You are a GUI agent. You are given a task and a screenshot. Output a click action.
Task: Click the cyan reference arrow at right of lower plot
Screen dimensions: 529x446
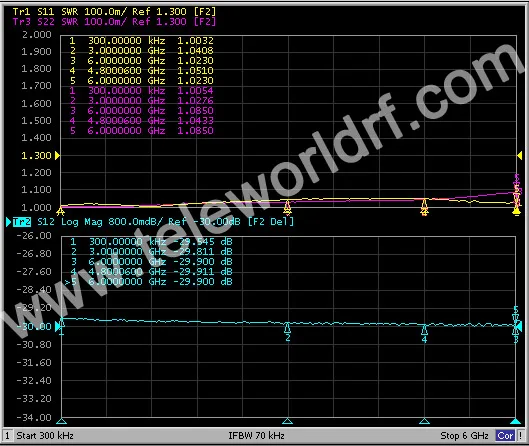pyautogui.click(x=519, y=326)
